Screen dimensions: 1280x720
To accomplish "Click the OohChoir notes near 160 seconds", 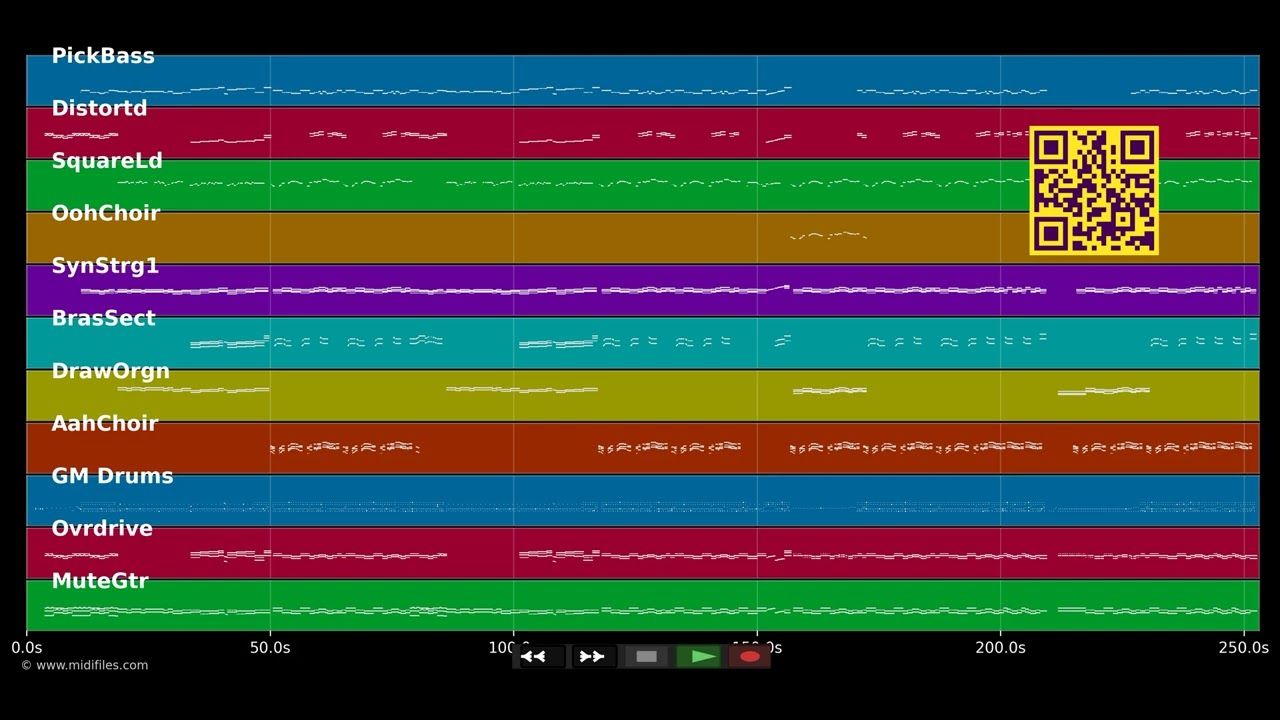I will pos(828,236).
